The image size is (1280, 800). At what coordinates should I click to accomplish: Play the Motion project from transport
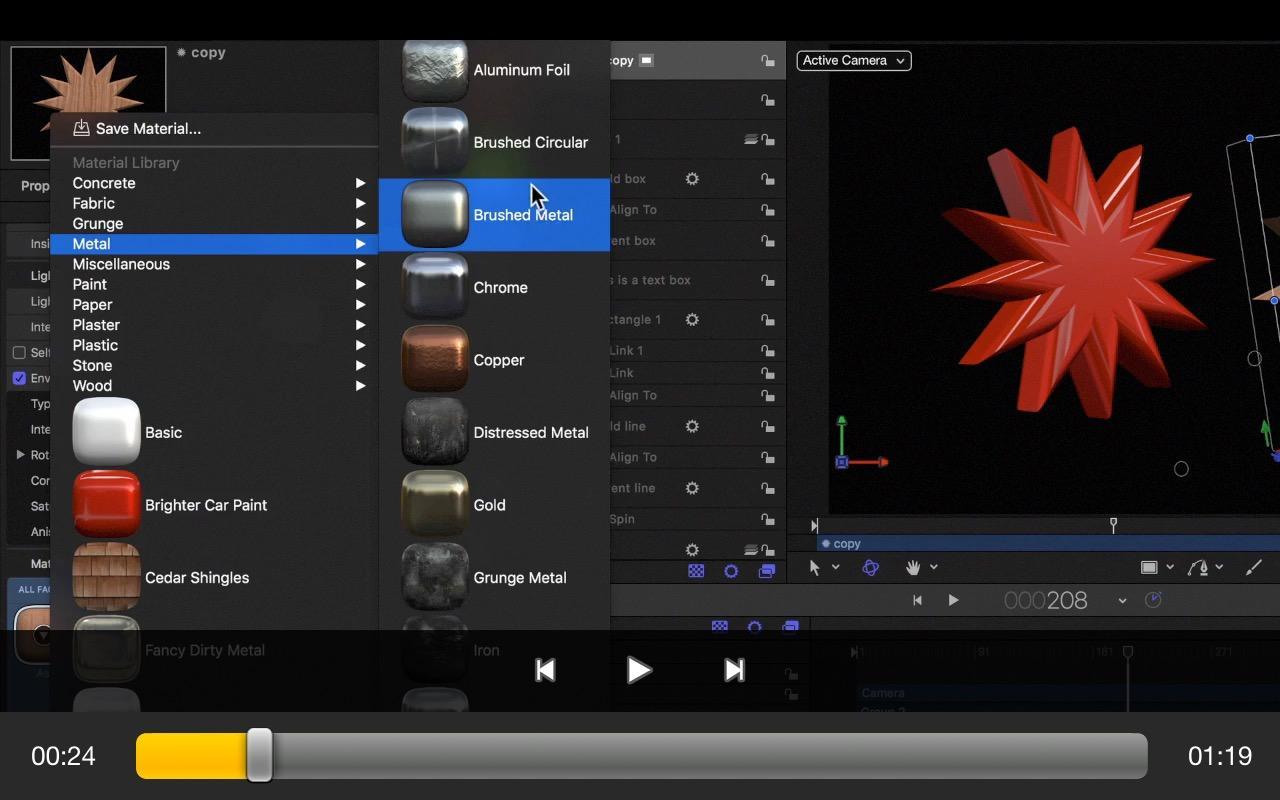pyautogui.click(x=953, y=601)
